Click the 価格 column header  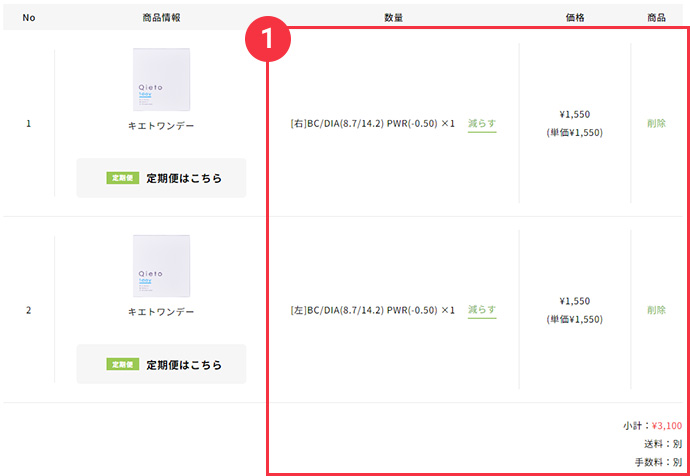[574, 18]
